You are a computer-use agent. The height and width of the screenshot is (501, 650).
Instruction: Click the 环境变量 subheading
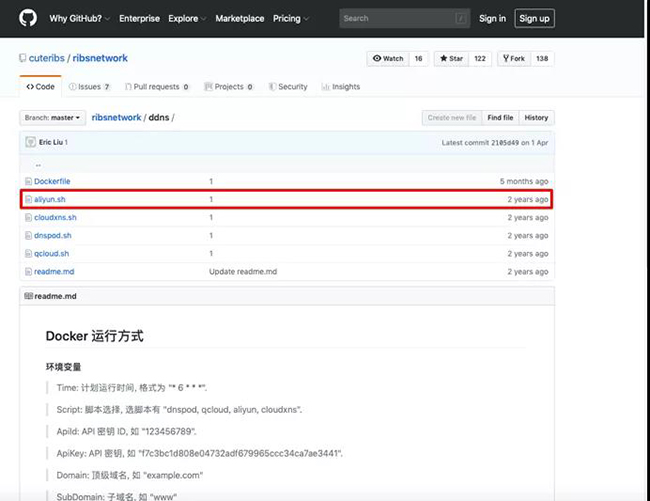tap(63, 367)
